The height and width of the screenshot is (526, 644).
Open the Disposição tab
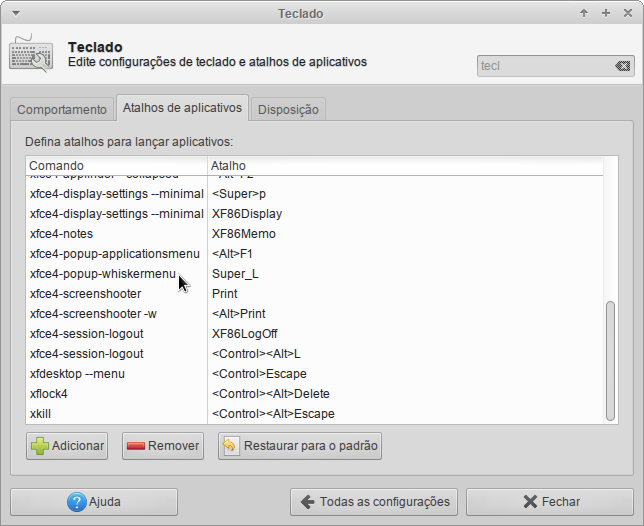point(288,110)
